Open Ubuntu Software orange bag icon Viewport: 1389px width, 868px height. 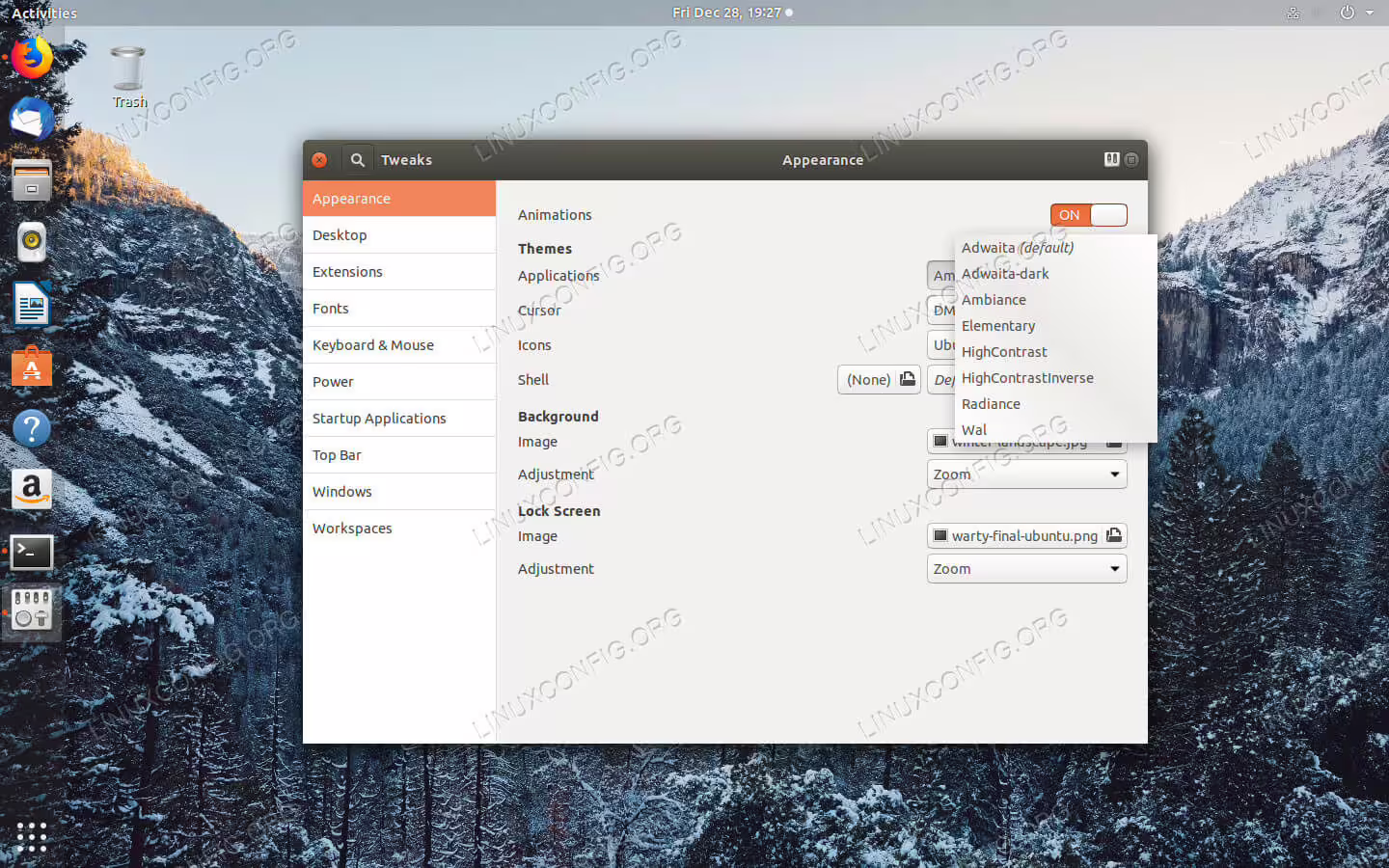tap(32, 366)
